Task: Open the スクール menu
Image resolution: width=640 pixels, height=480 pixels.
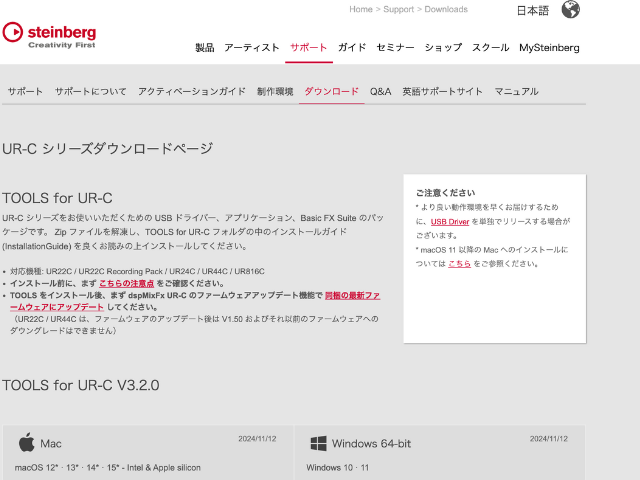Action: coord(491,47)
